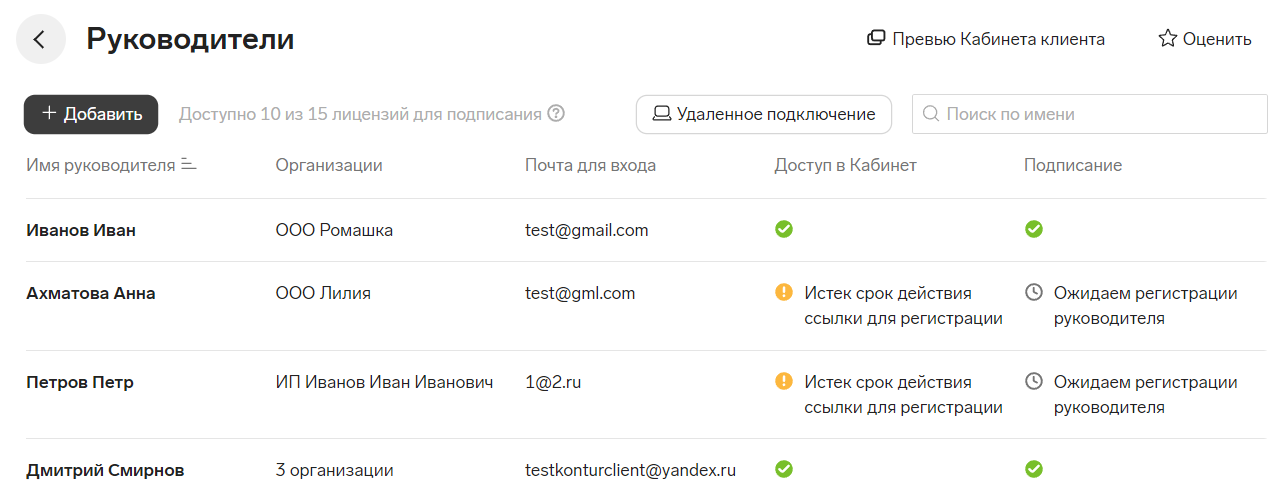Open Ахматова Анна manager record

91,293
